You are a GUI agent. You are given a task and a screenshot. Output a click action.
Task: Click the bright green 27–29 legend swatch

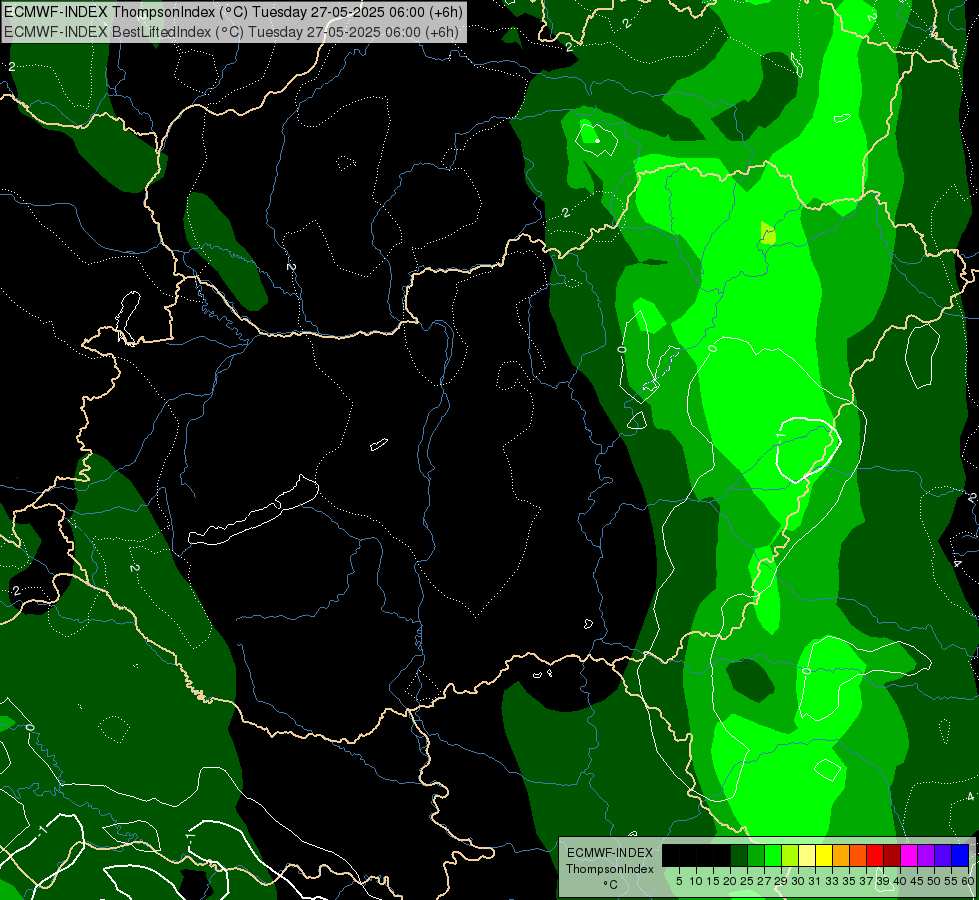[773, 855]
